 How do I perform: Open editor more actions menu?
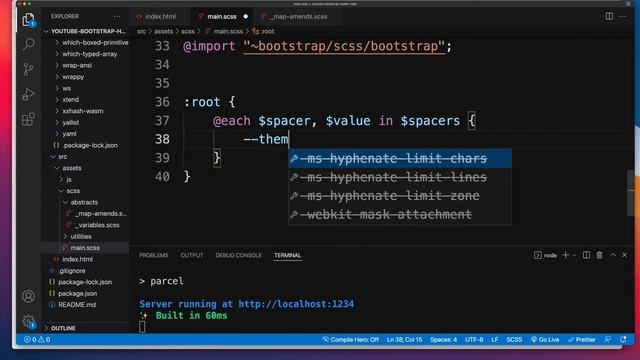coord(622,16)
